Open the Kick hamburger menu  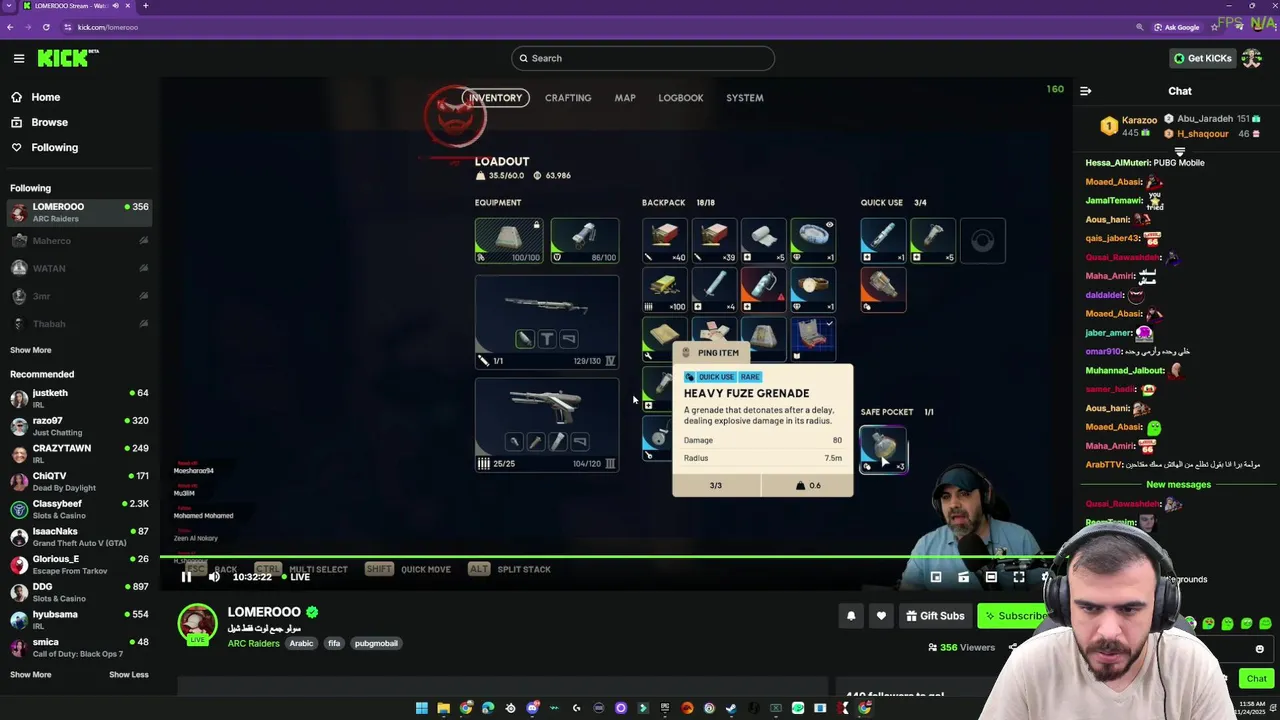[x=18, y=58]
